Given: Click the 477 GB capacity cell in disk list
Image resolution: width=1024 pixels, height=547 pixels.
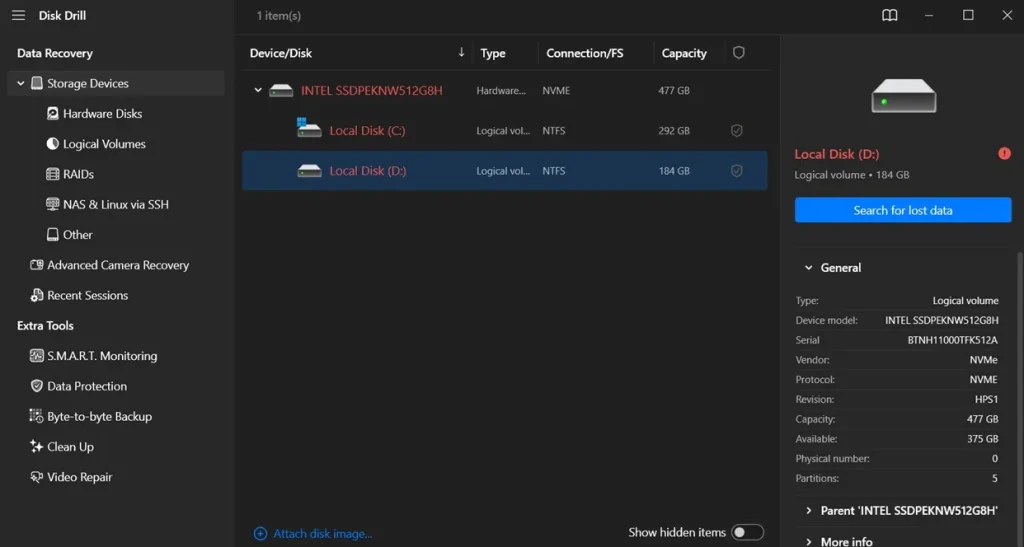Looking at the screenshot, I should click(674, 91).
